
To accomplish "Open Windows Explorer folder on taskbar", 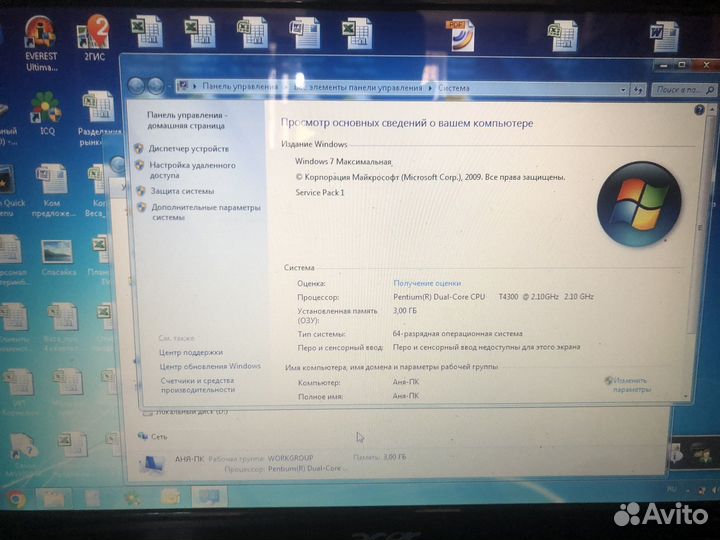I will (53, 498).
